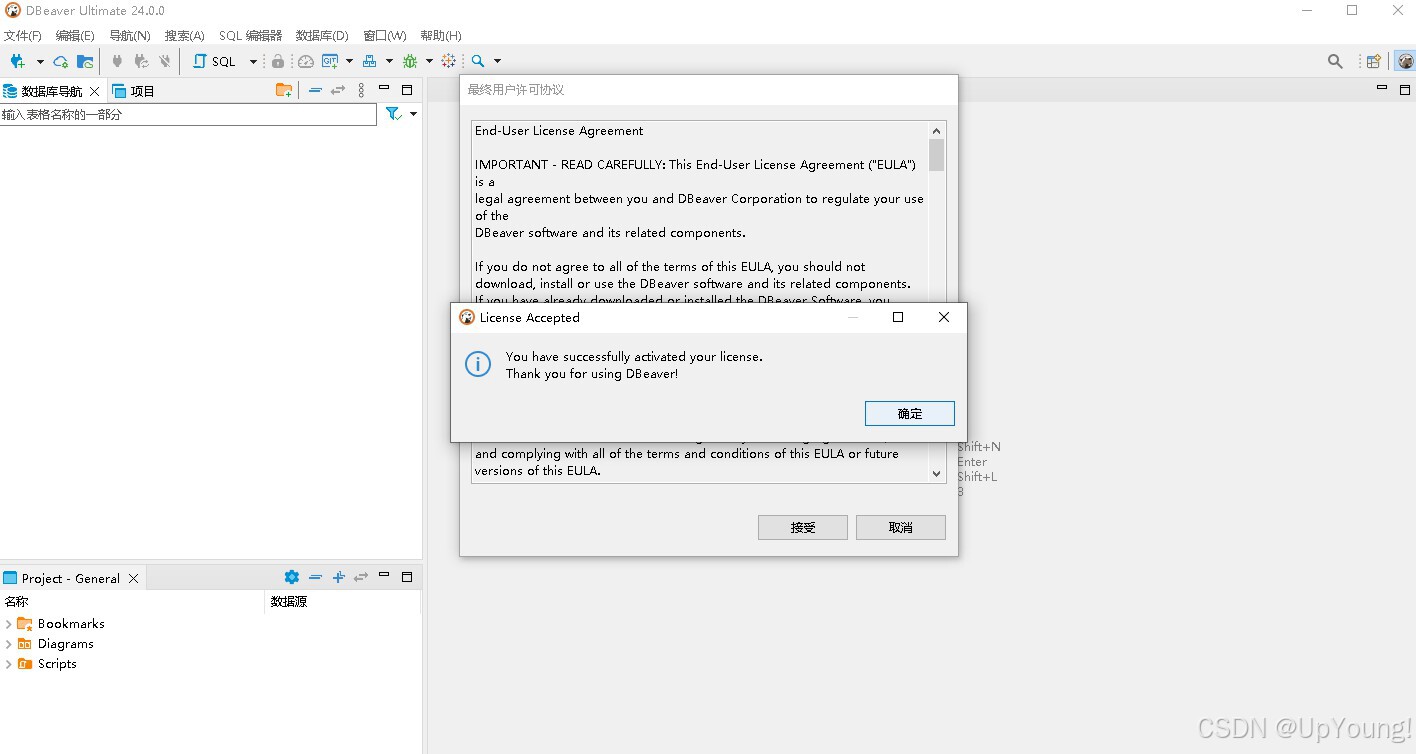
Task: Click the new database connection plug icon
Action: pos(17,61)
